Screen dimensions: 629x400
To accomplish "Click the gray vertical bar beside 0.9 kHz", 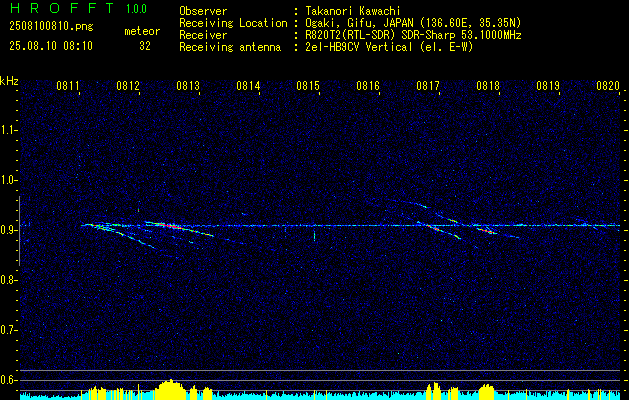I will click(x=19, y=231).
